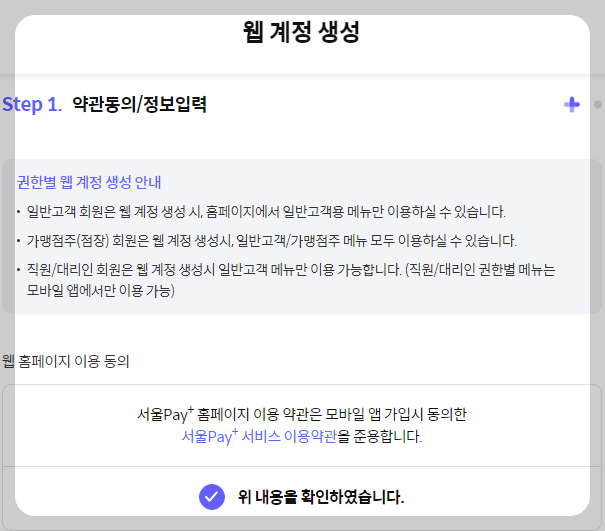The width and height of the screenshot is (605, 531).
Task: Expand Step 1 section with plus icon
Action: pos(571,105)
